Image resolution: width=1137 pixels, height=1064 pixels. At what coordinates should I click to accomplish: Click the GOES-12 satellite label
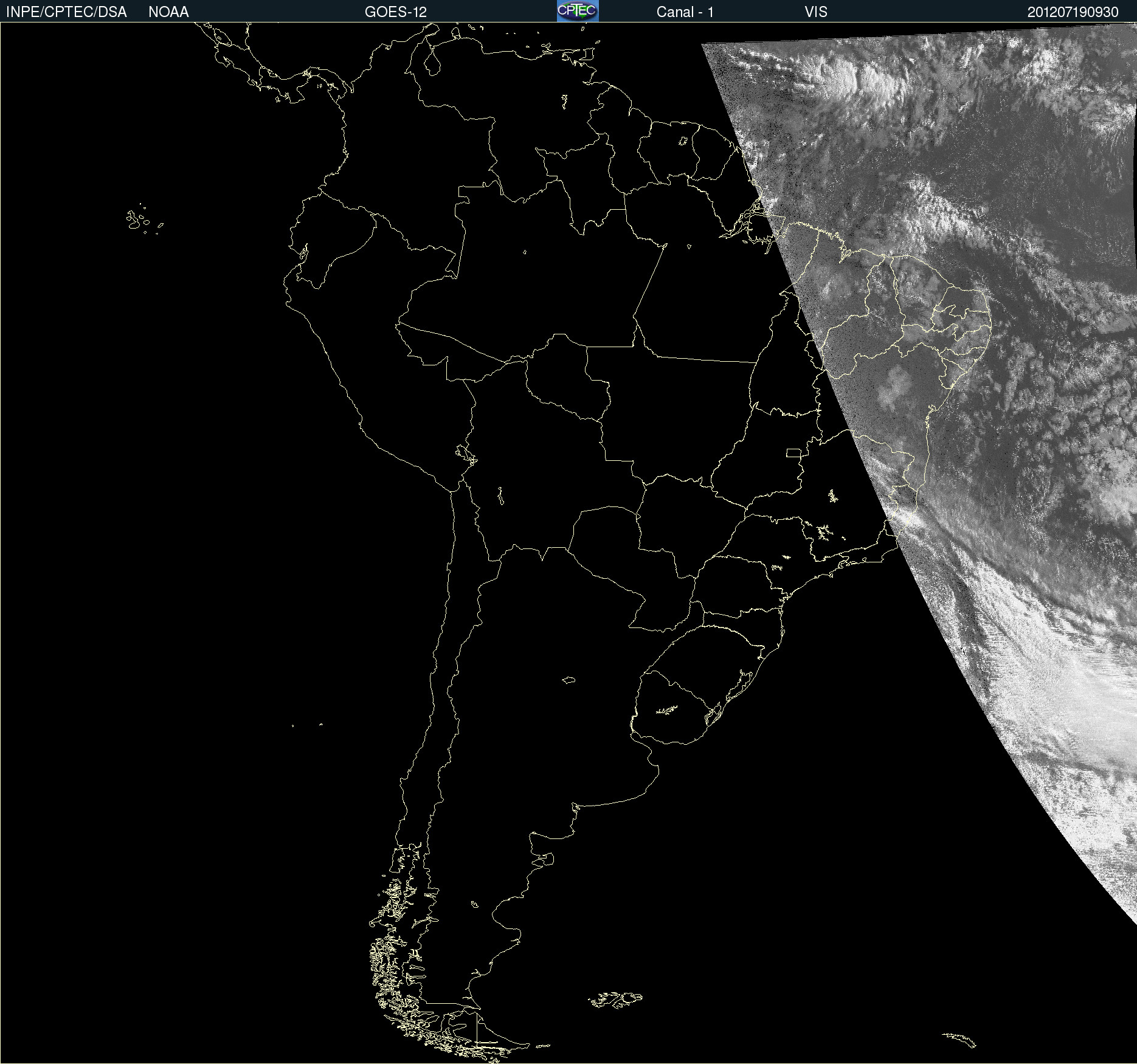coord(396,12)
